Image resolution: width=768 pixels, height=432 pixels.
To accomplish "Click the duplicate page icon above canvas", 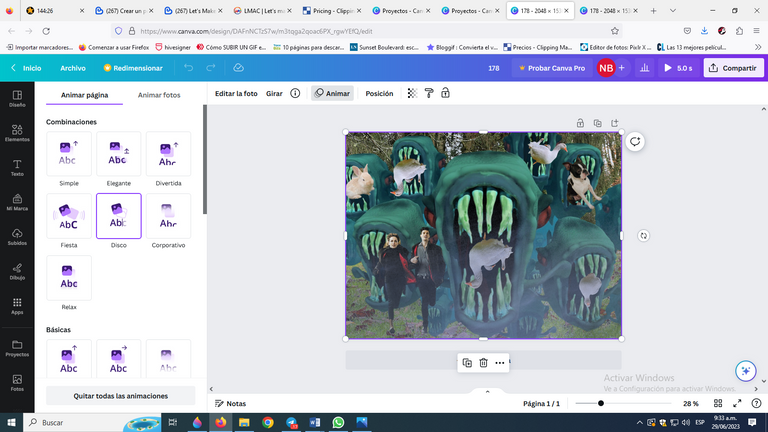I will click(598, 123).
